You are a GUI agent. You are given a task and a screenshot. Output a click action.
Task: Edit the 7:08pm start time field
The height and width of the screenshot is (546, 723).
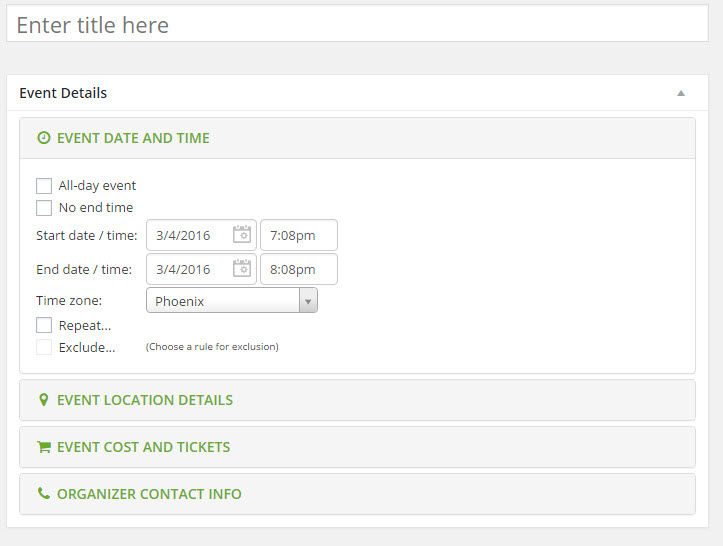click(x=299, y=235)
